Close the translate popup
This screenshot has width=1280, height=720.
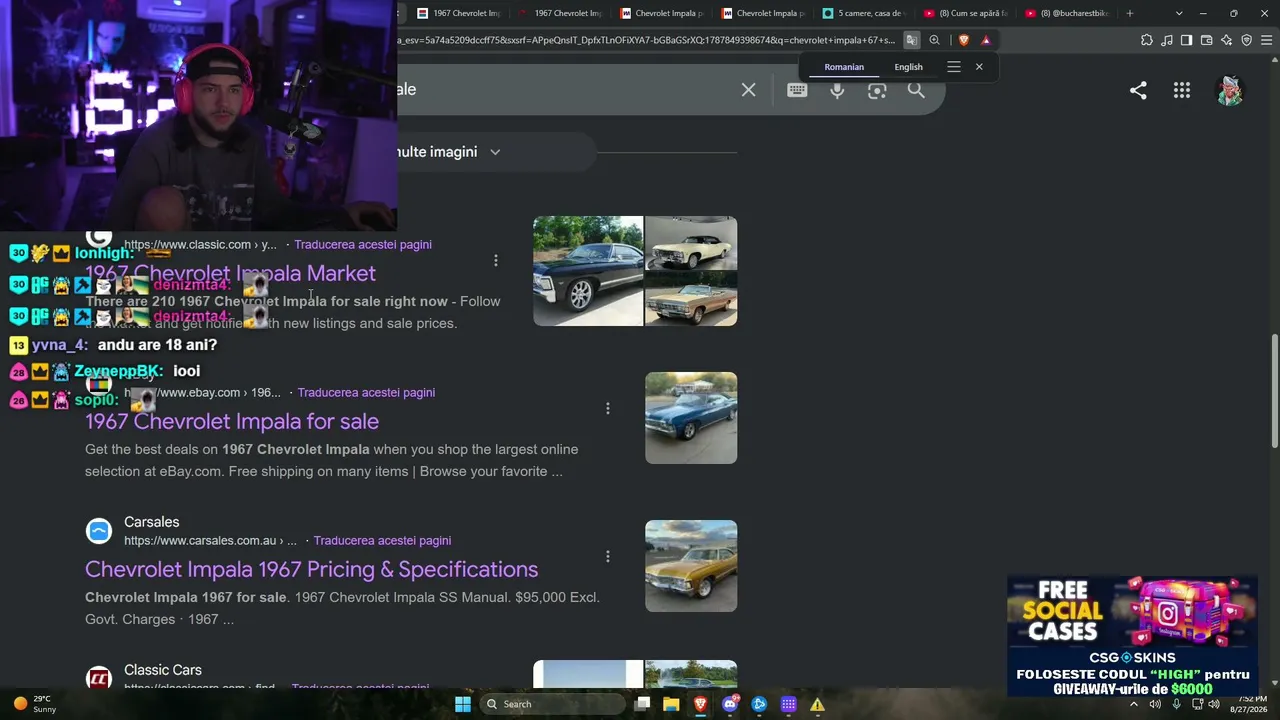tap(979, 67)
